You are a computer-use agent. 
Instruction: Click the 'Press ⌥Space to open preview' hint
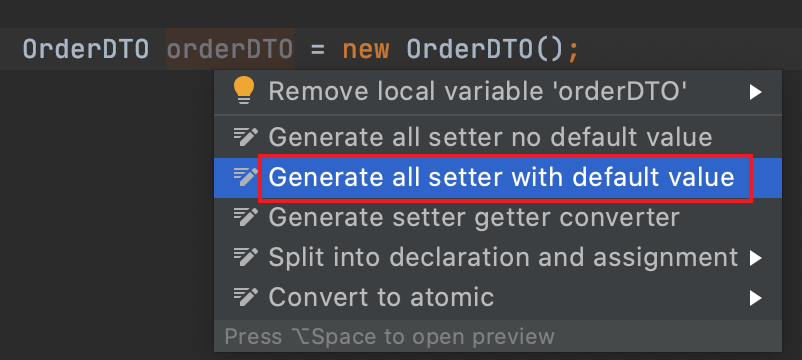389,337
